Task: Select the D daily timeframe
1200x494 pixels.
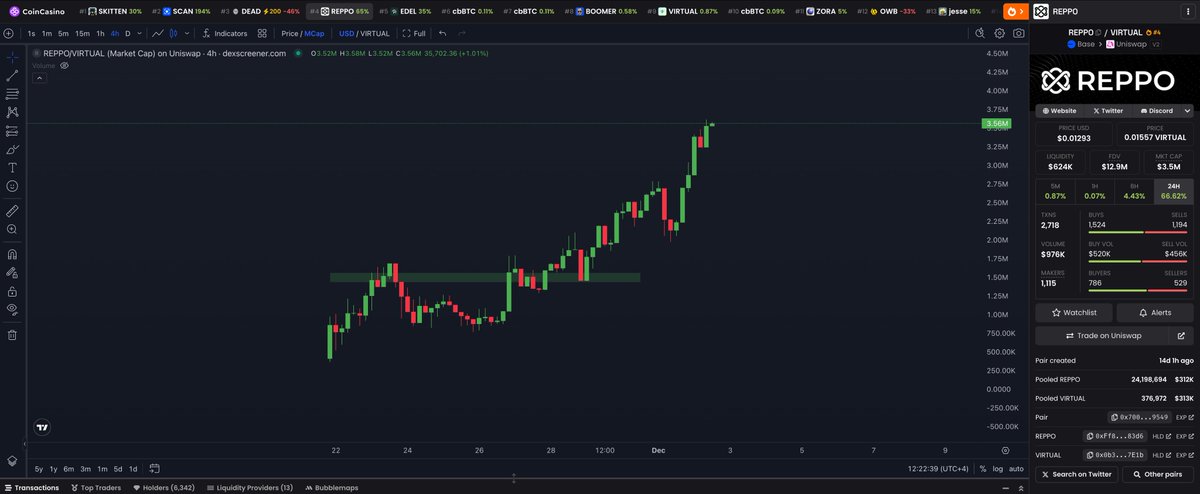Action: pos(127,33)
